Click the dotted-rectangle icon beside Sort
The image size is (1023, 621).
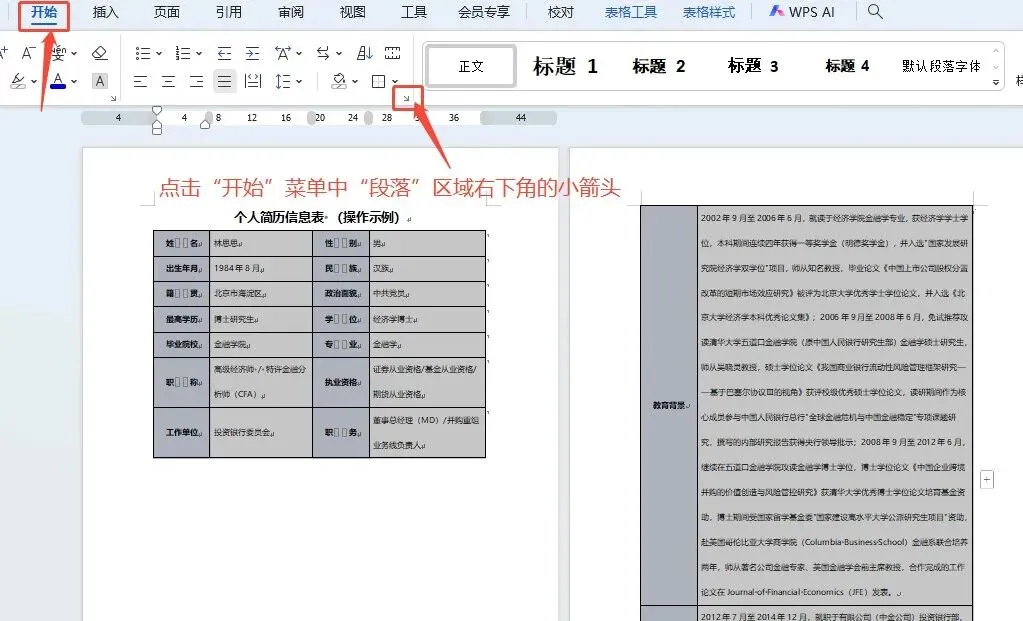[x=392, y=53]
